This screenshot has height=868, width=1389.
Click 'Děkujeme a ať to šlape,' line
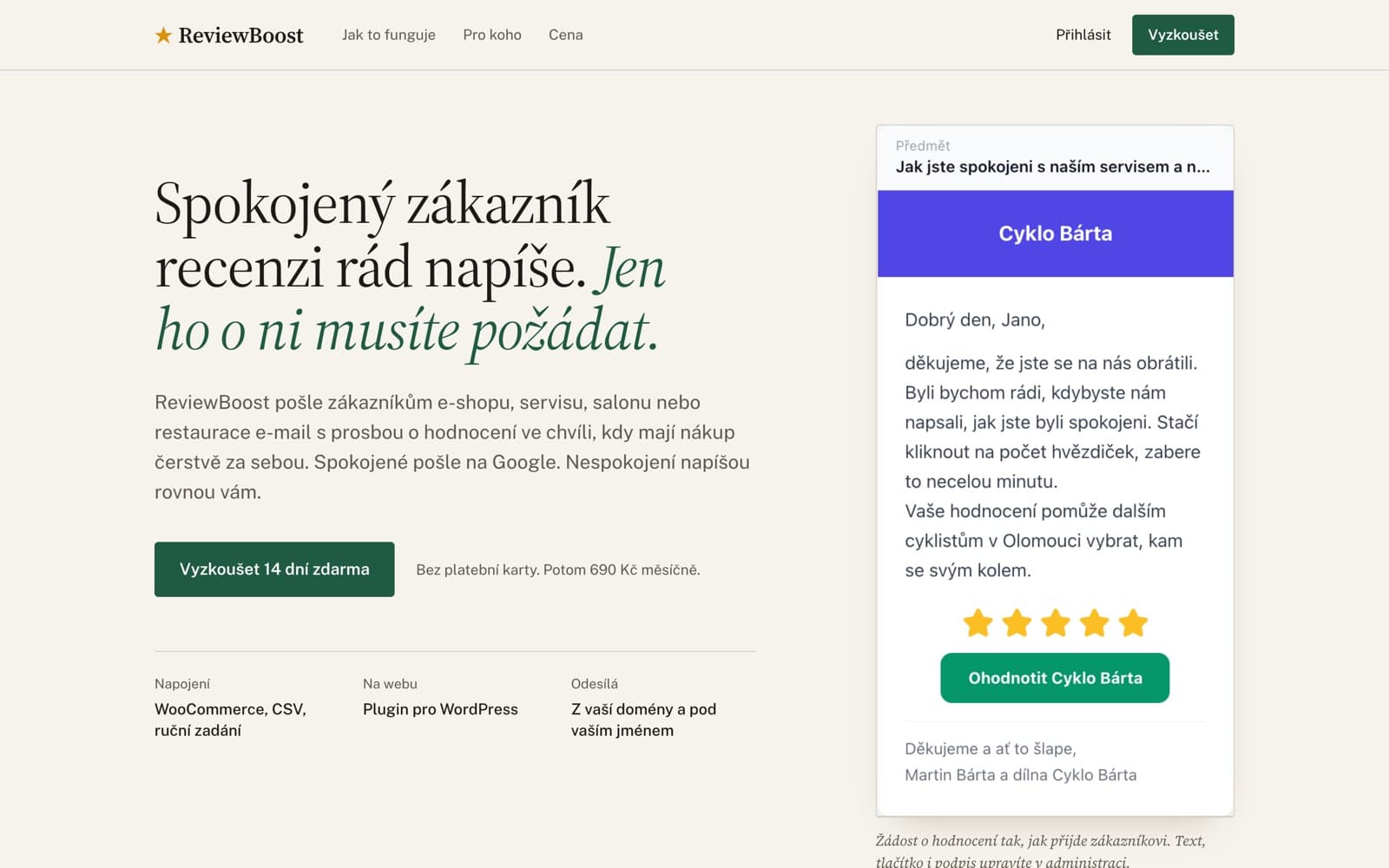pos(991,749)
